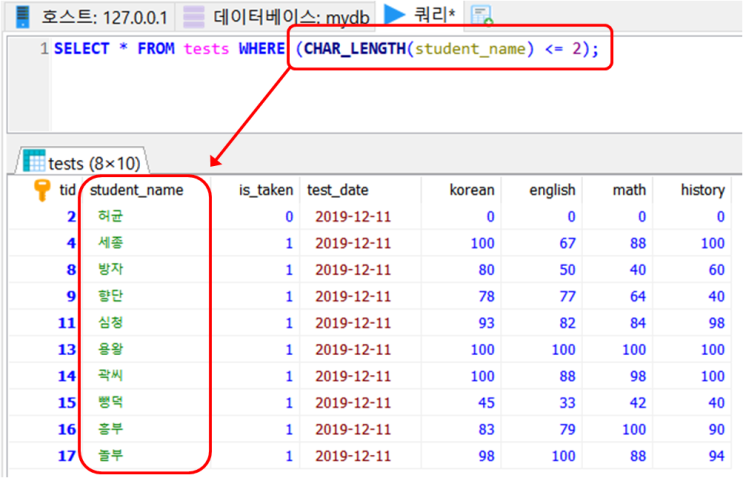Sort by the english column header
The image size is (743, 478).
tap(552, 190)
